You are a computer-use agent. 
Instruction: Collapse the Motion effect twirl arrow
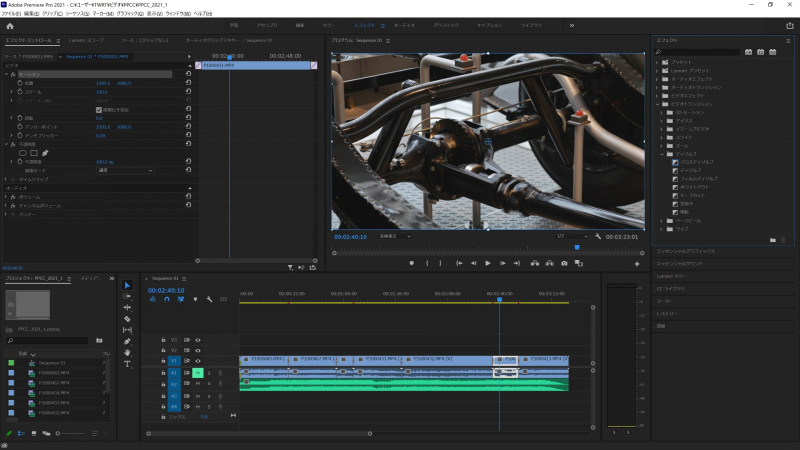pos(7,74)
